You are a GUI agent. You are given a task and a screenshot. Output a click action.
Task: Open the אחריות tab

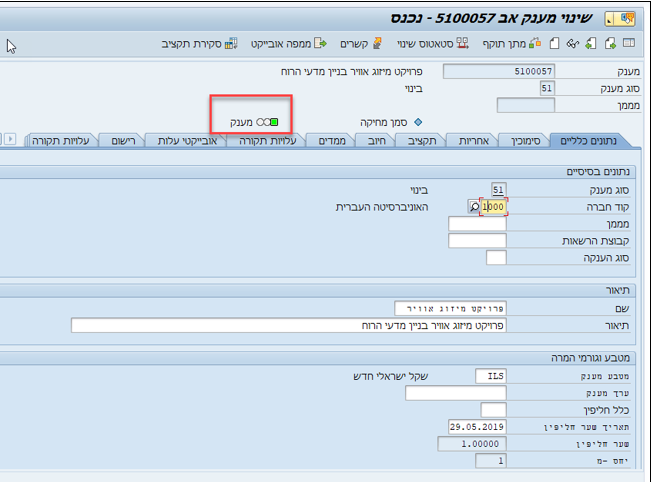(474, 141)
